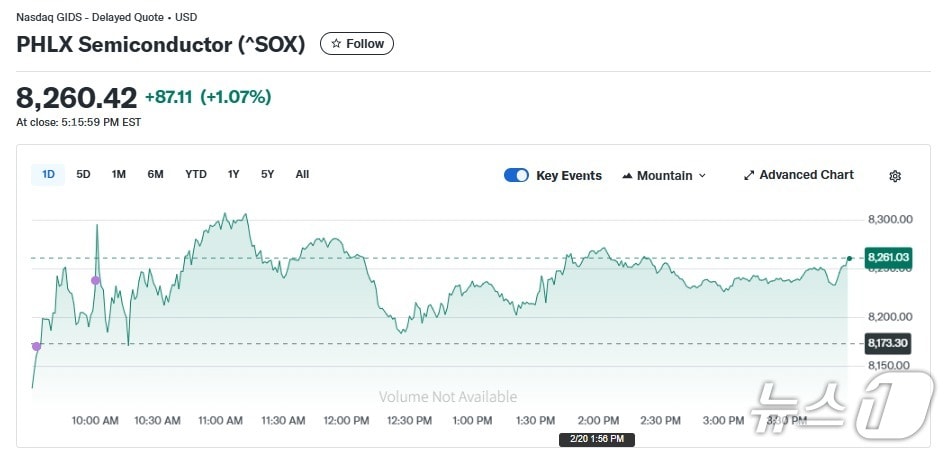The image size is (948, 453).
Task: Click the 8,173.30 previous close label
Action: coord(888,343)
